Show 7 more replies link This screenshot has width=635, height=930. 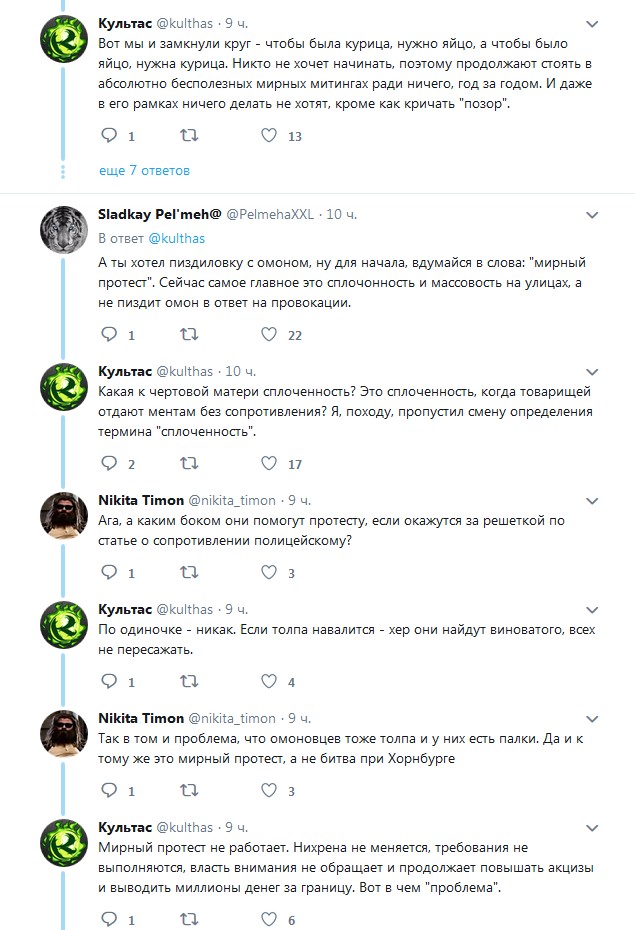tap(144, 171)
